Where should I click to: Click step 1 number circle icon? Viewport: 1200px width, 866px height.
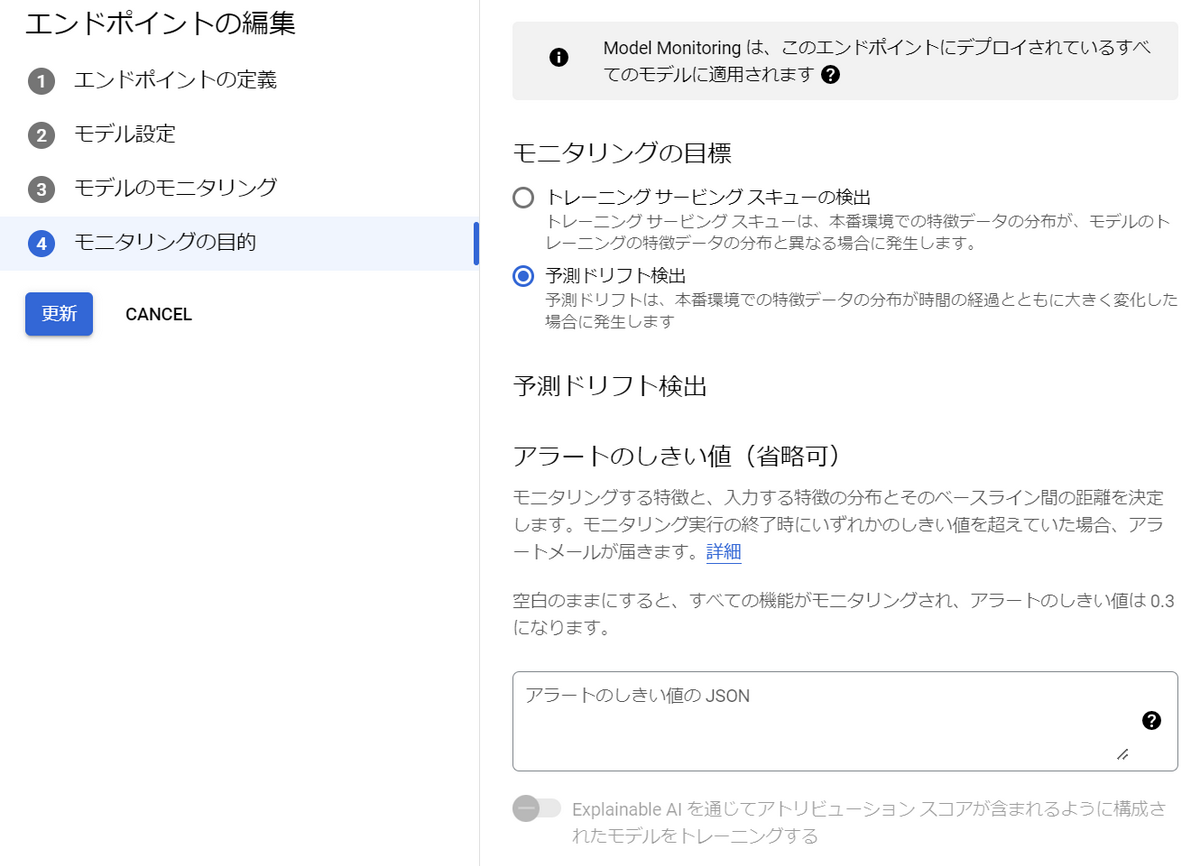click(x=41, y=81)
